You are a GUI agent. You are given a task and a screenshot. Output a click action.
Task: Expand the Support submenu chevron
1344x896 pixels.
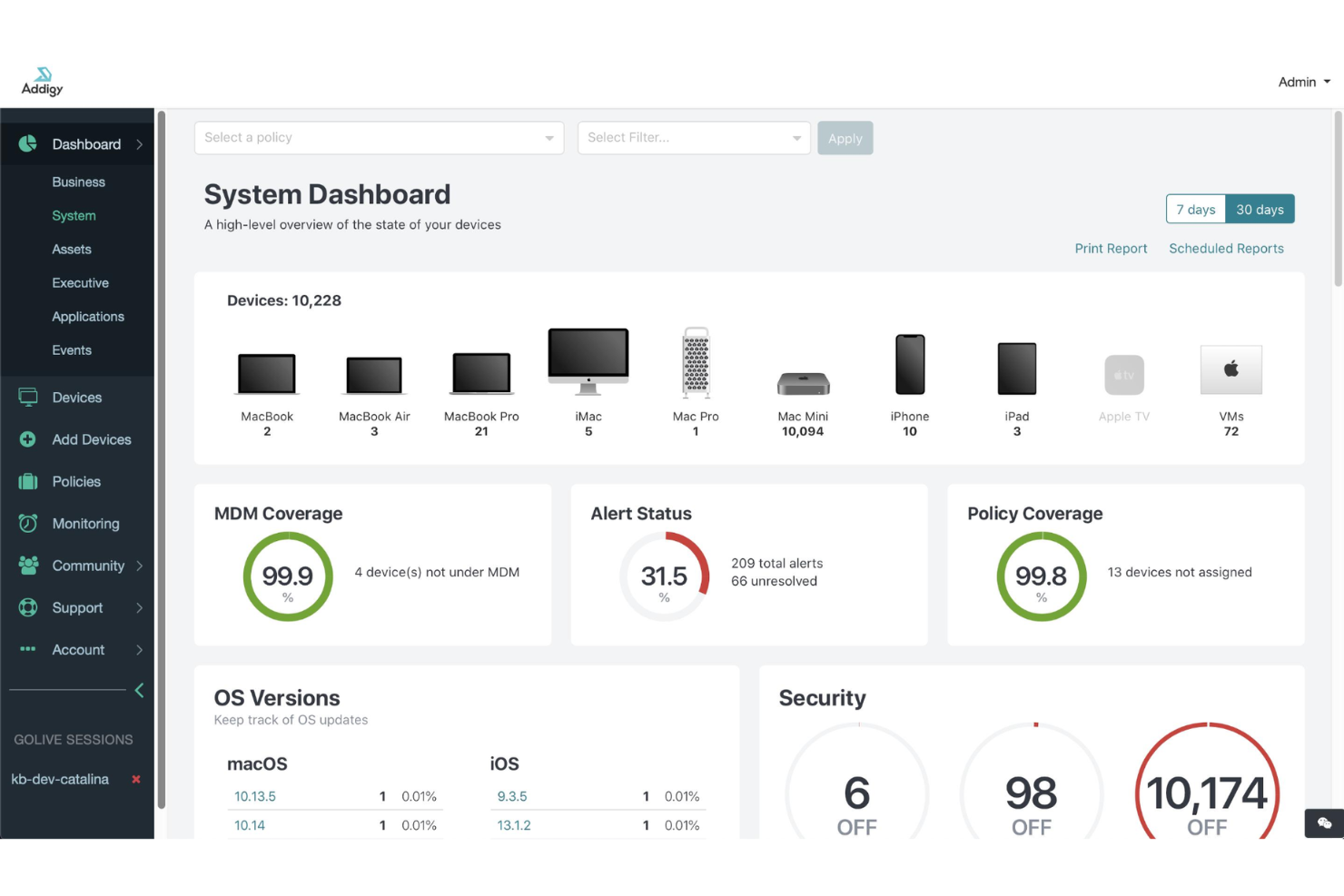coord(140,607)
